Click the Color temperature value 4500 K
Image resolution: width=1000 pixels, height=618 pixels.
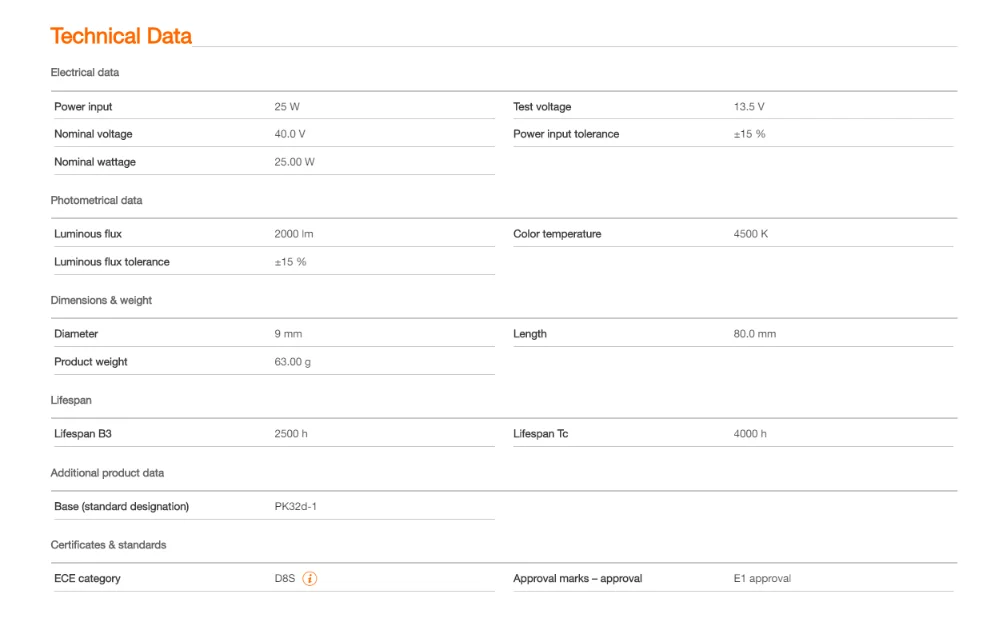751,234
